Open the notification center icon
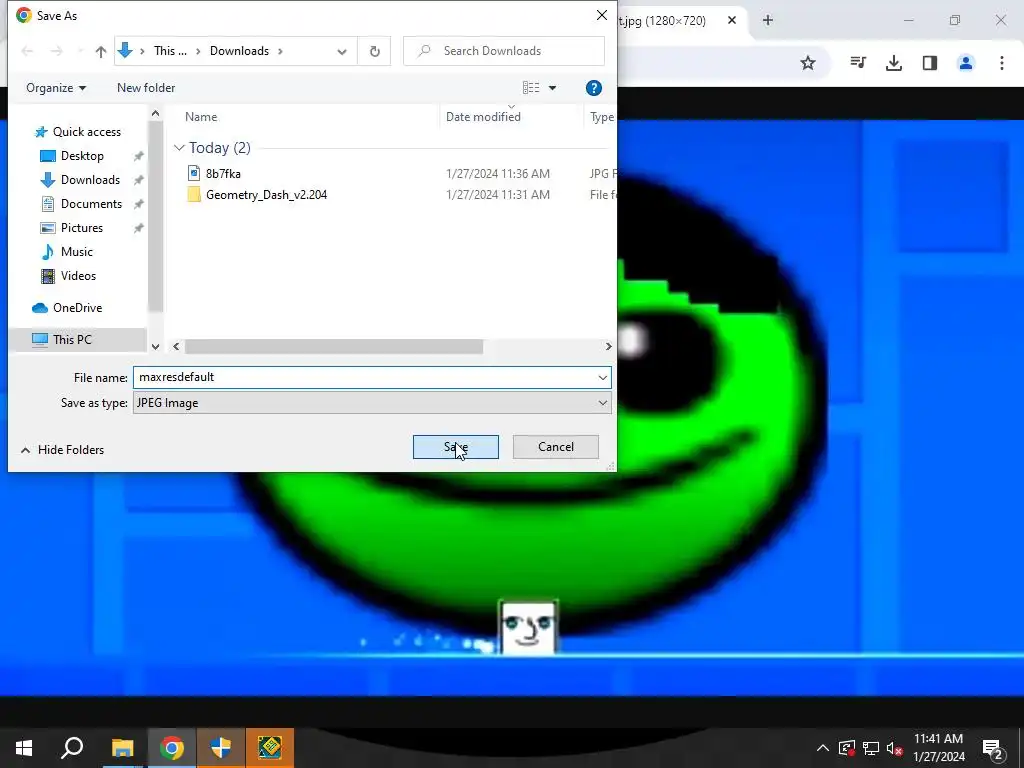Screen dimensions: 1024x768 [x=993, y=748]
